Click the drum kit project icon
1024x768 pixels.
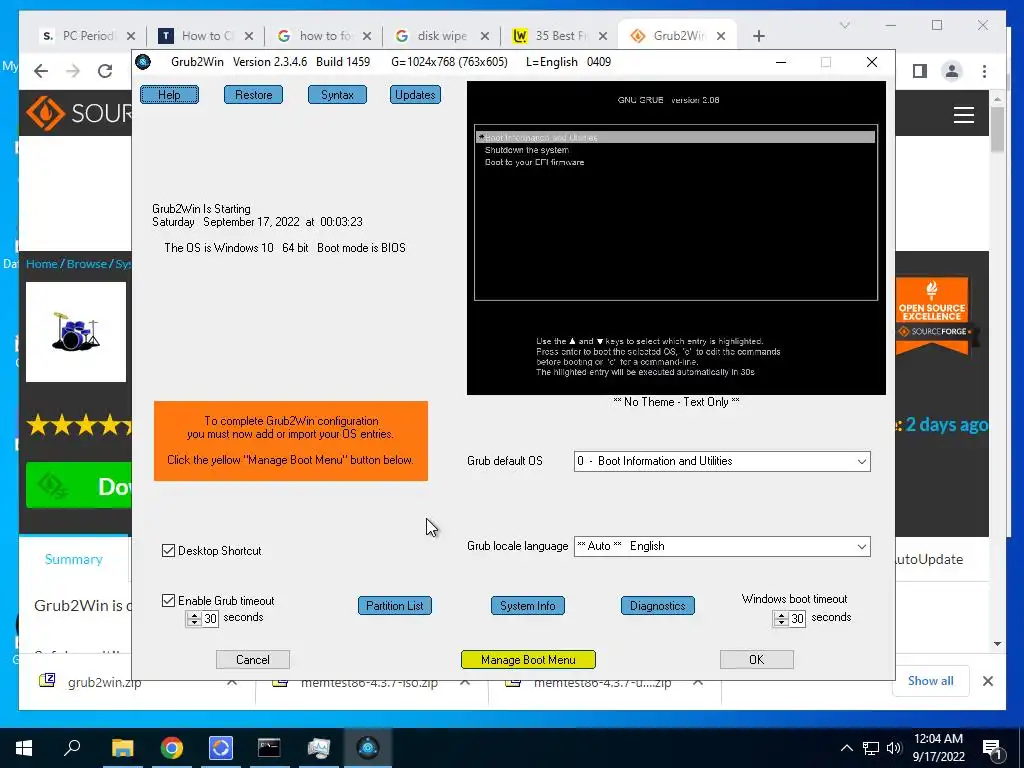[x=76, y=332]
